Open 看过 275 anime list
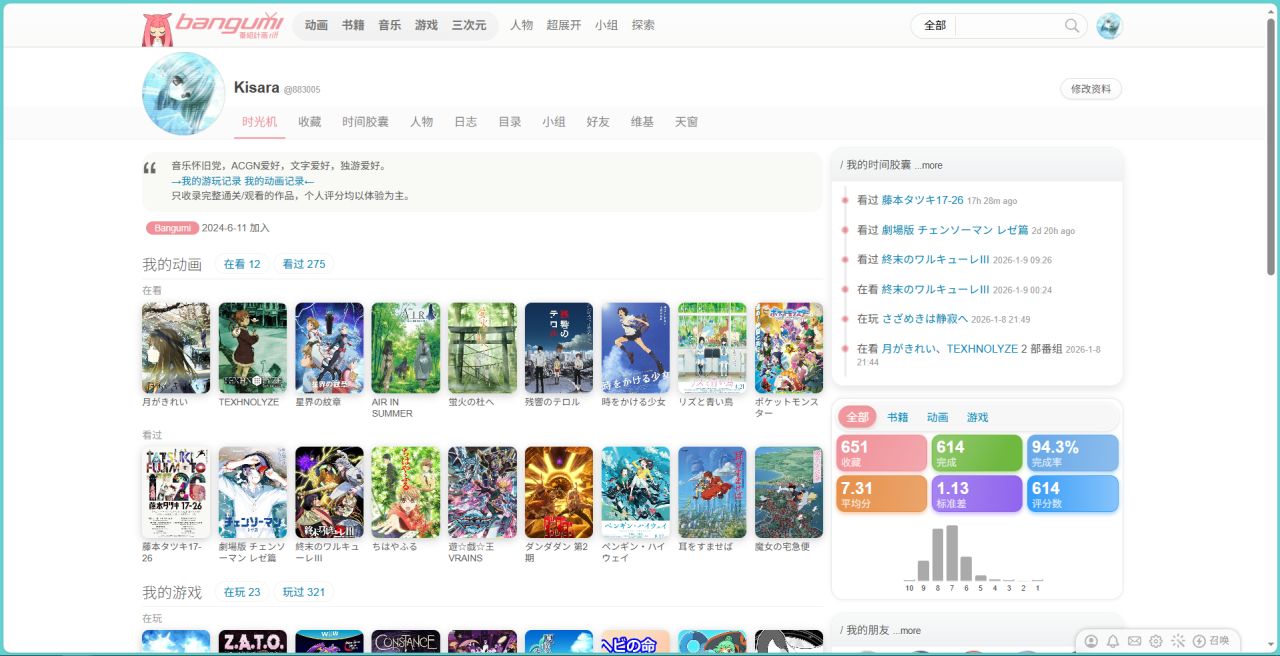 pos(304,264)
